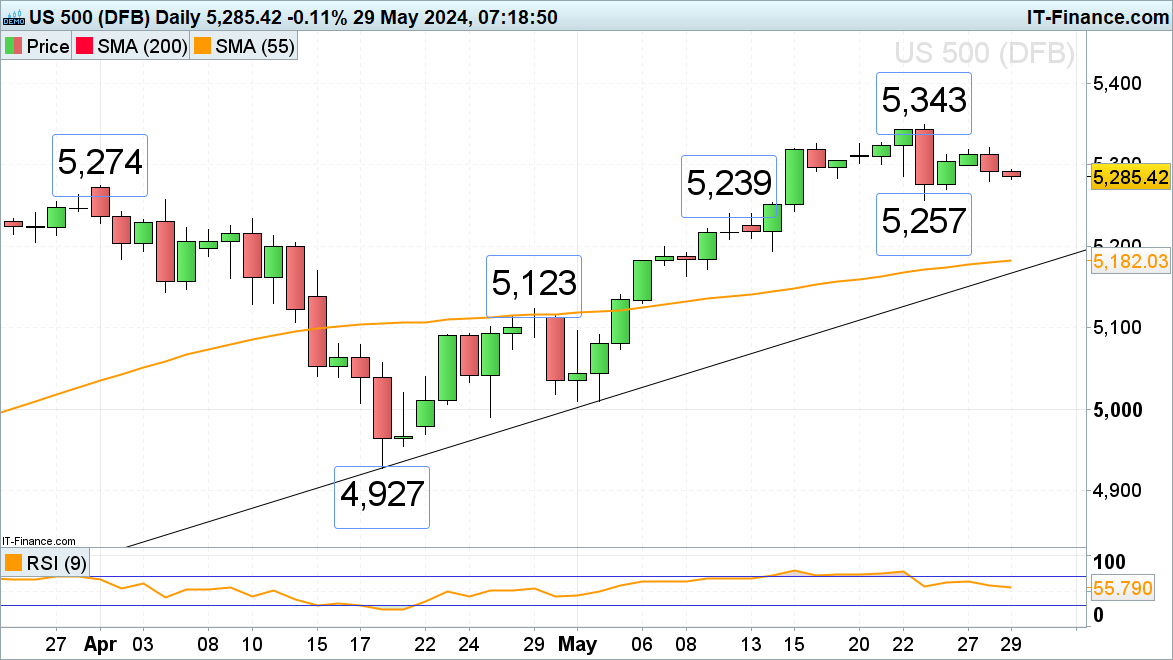Click the IT-Finance.com link at top right
This screenshot has height=660, width=1173.
point(1097,16)
